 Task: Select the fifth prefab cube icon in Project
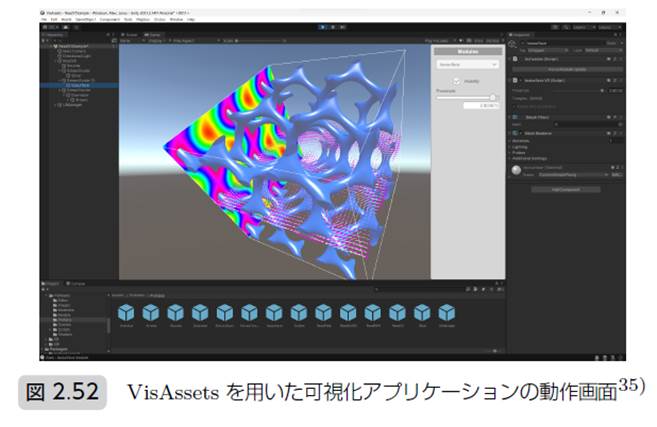(x=225, y=311)
